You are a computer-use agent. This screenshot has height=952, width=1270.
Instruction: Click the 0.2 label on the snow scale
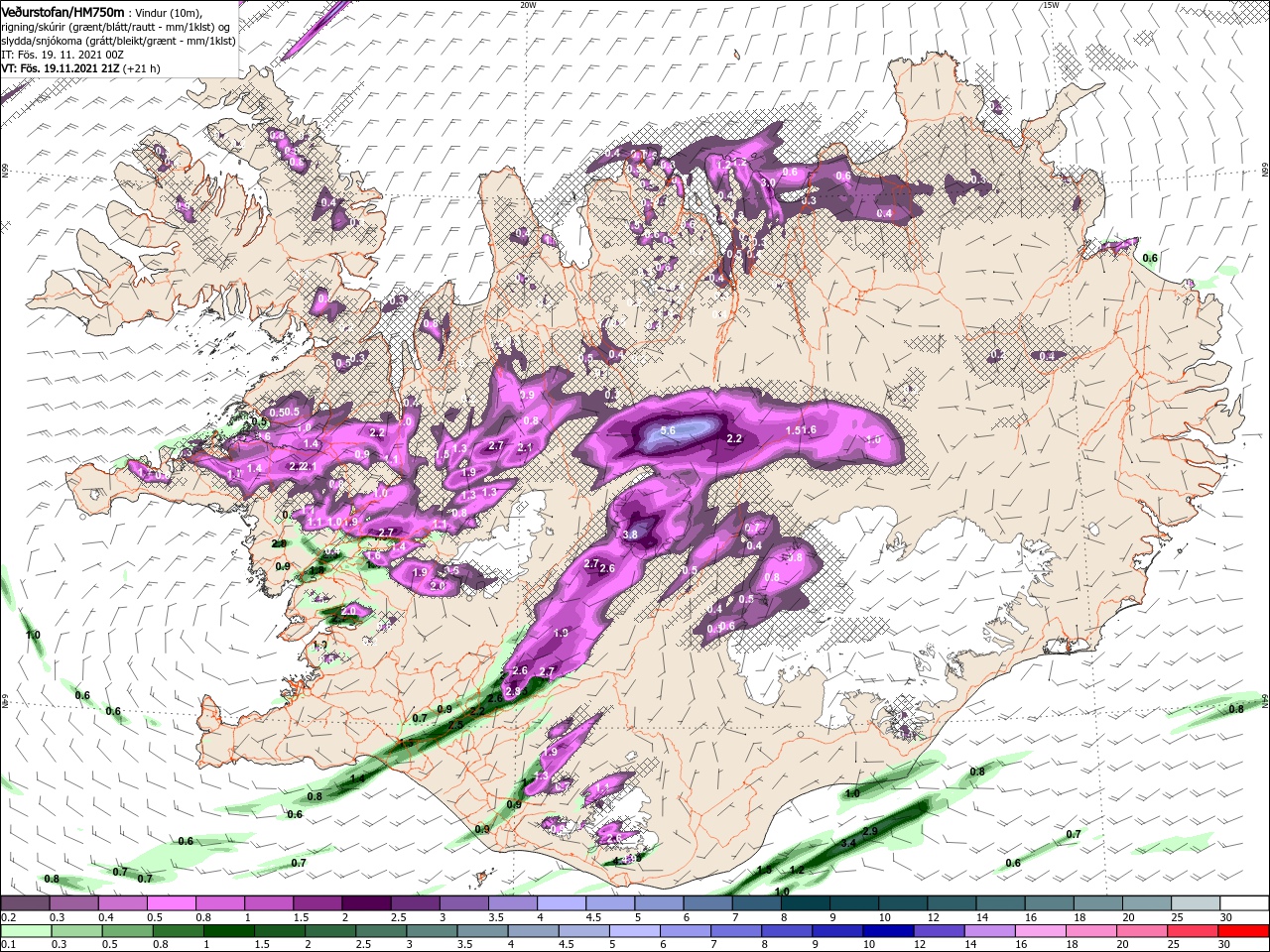click(x=9, y=917)
